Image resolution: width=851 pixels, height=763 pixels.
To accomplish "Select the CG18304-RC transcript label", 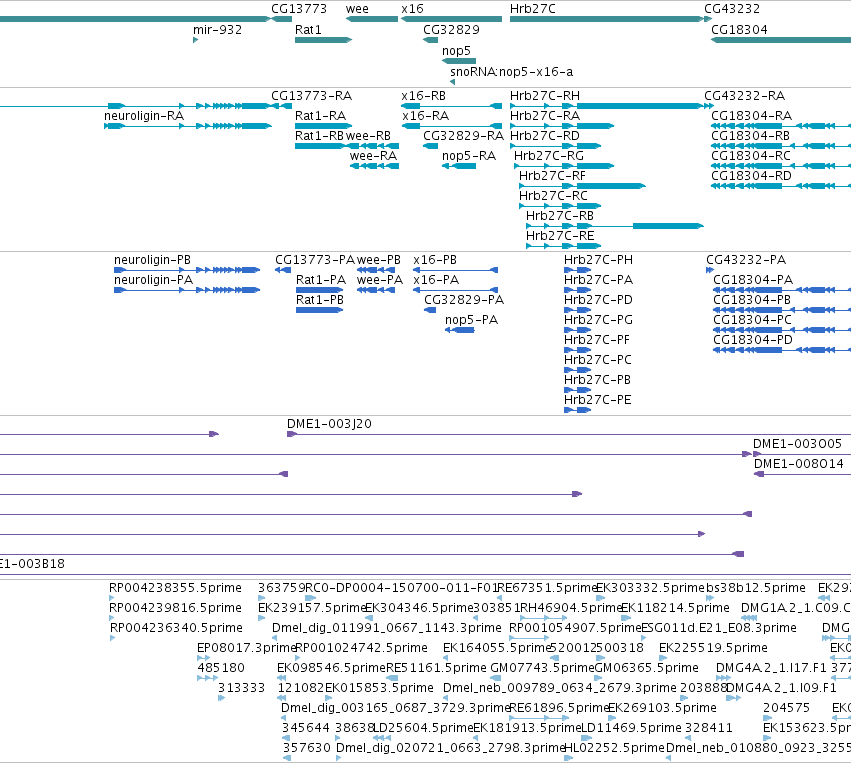I will [x=751, y=156].
